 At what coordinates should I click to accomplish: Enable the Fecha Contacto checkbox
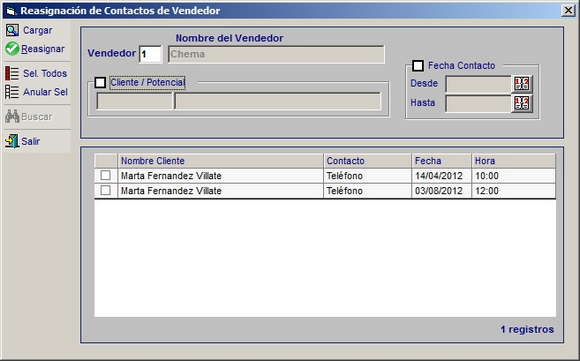coord(418,66)
